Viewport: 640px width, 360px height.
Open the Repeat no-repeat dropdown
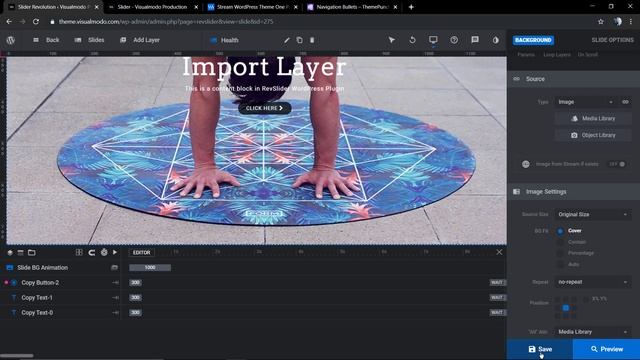[593, 282]
